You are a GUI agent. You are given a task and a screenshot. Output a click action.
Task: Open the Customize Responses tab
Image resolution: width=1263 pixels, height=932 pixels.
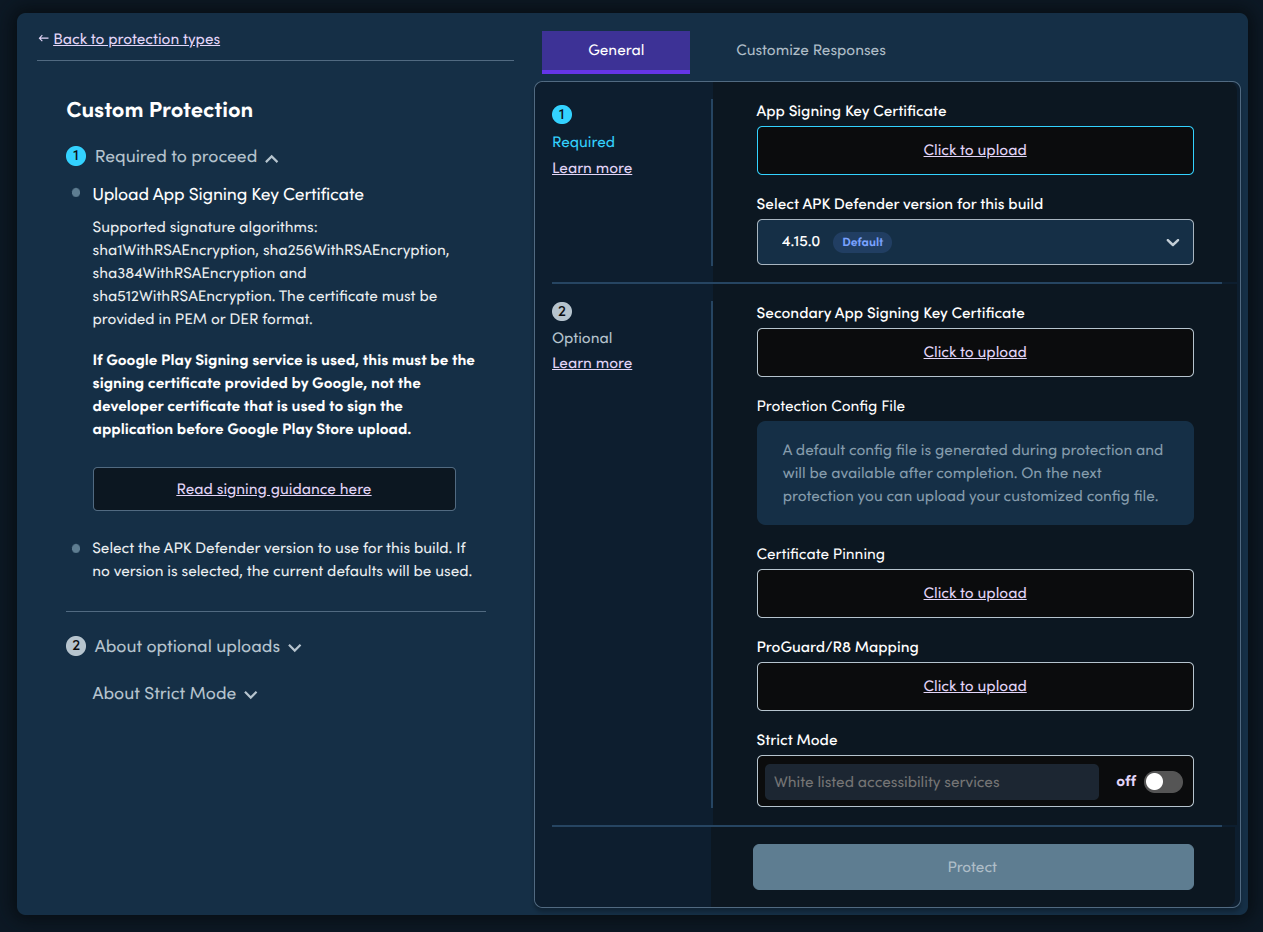(x=811, y=50)
